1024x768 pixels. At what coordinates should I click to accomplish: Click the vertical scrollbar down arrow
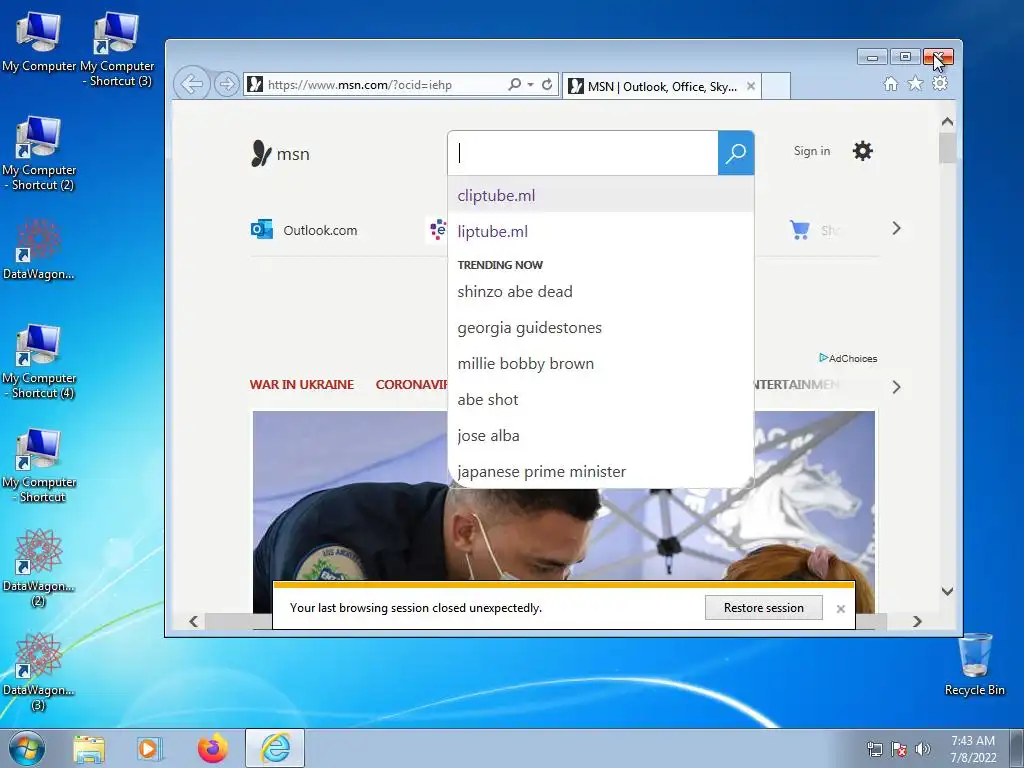pyautogui.click(x=947, y=591)
